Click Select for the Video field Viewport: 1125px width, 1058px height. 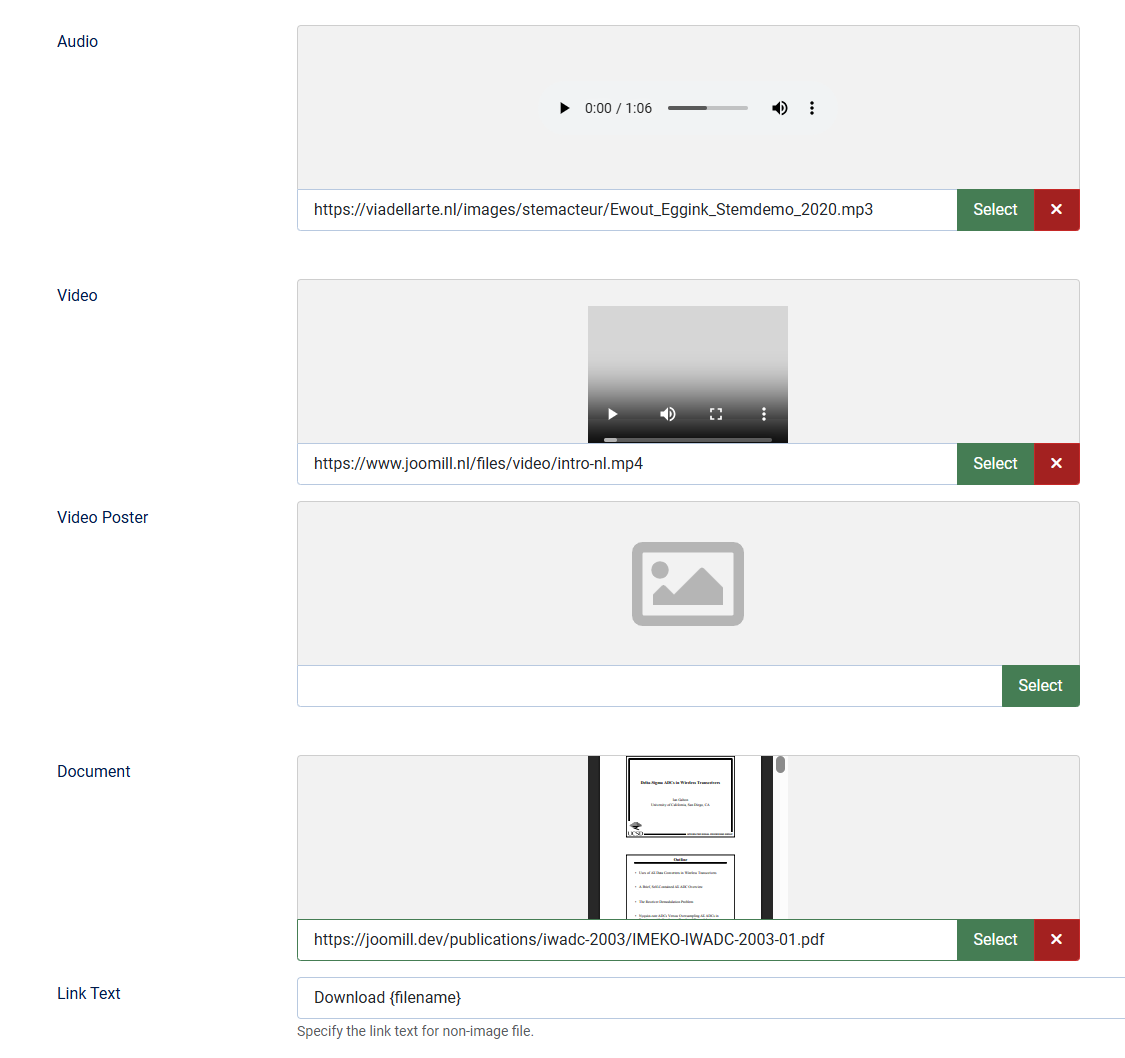tap(994, 463)
